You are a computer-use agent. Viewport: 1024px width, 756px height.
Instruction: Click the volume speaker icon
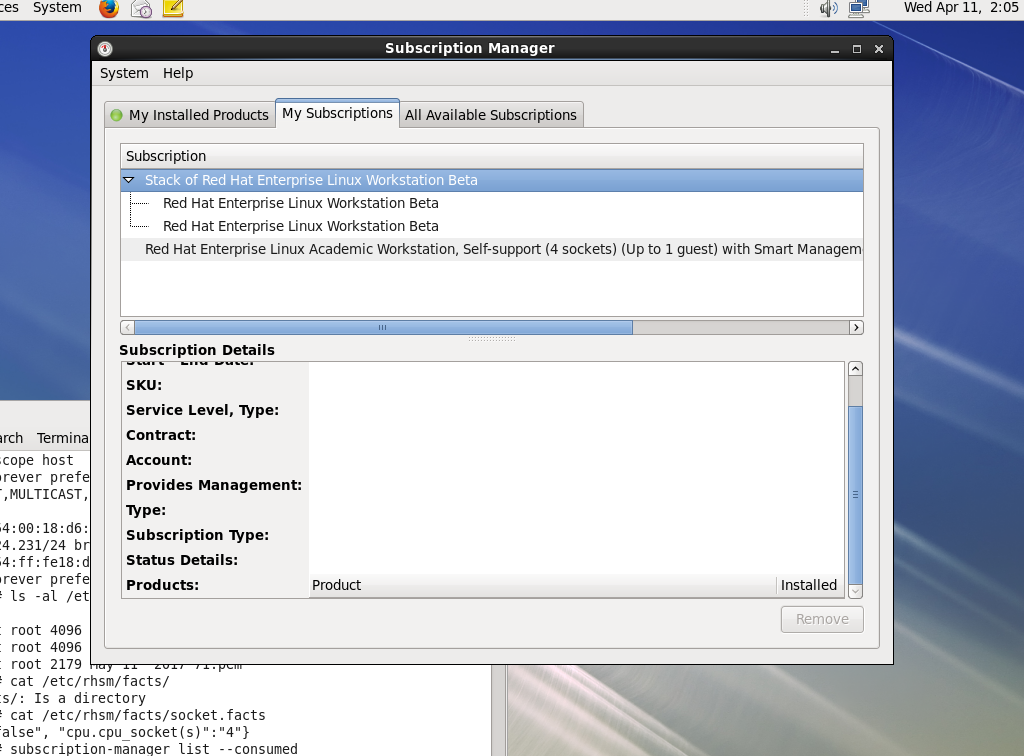(829, 8)
